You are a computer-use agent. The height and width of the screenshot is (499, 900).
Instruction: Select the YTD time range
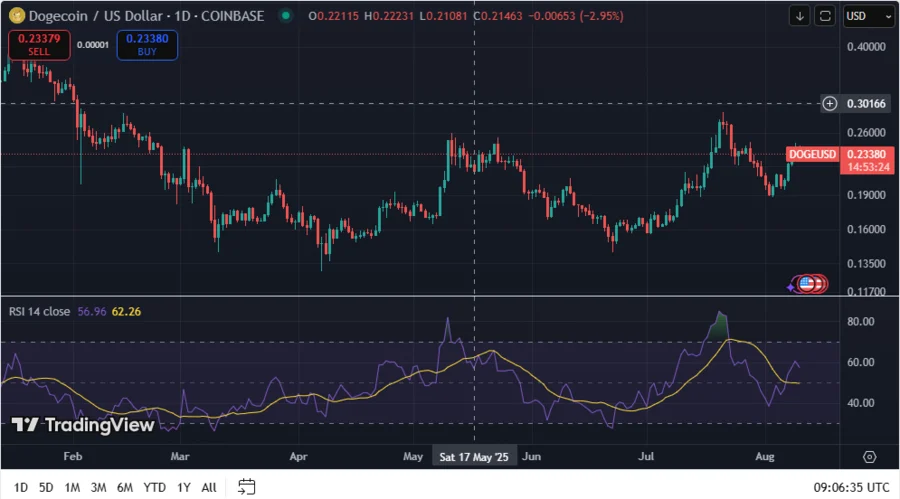click(x=154, y=488)
